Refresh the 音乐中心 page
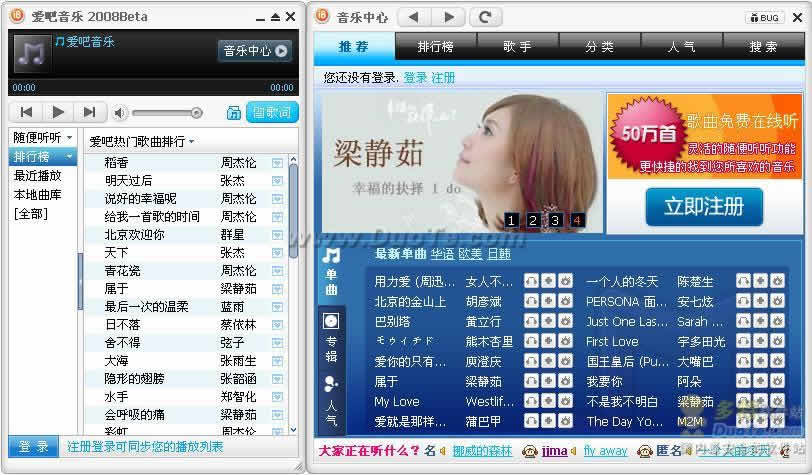 pos(485,17)
